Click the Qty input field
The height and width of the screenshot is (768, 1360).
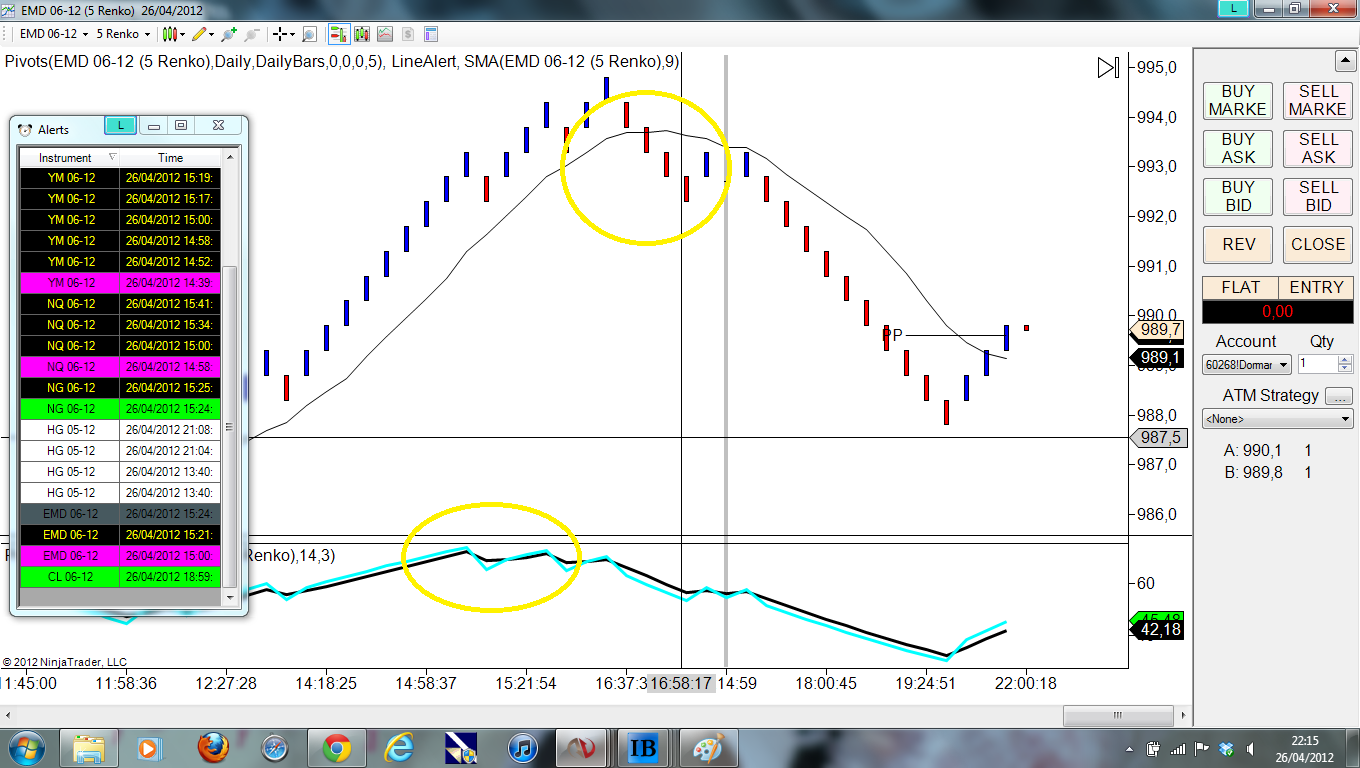(1317, 365)
